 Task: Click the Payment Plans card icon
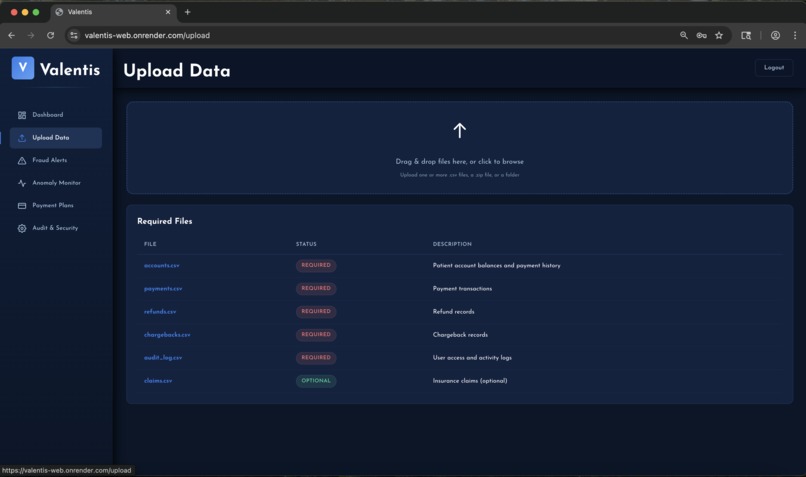22,206
